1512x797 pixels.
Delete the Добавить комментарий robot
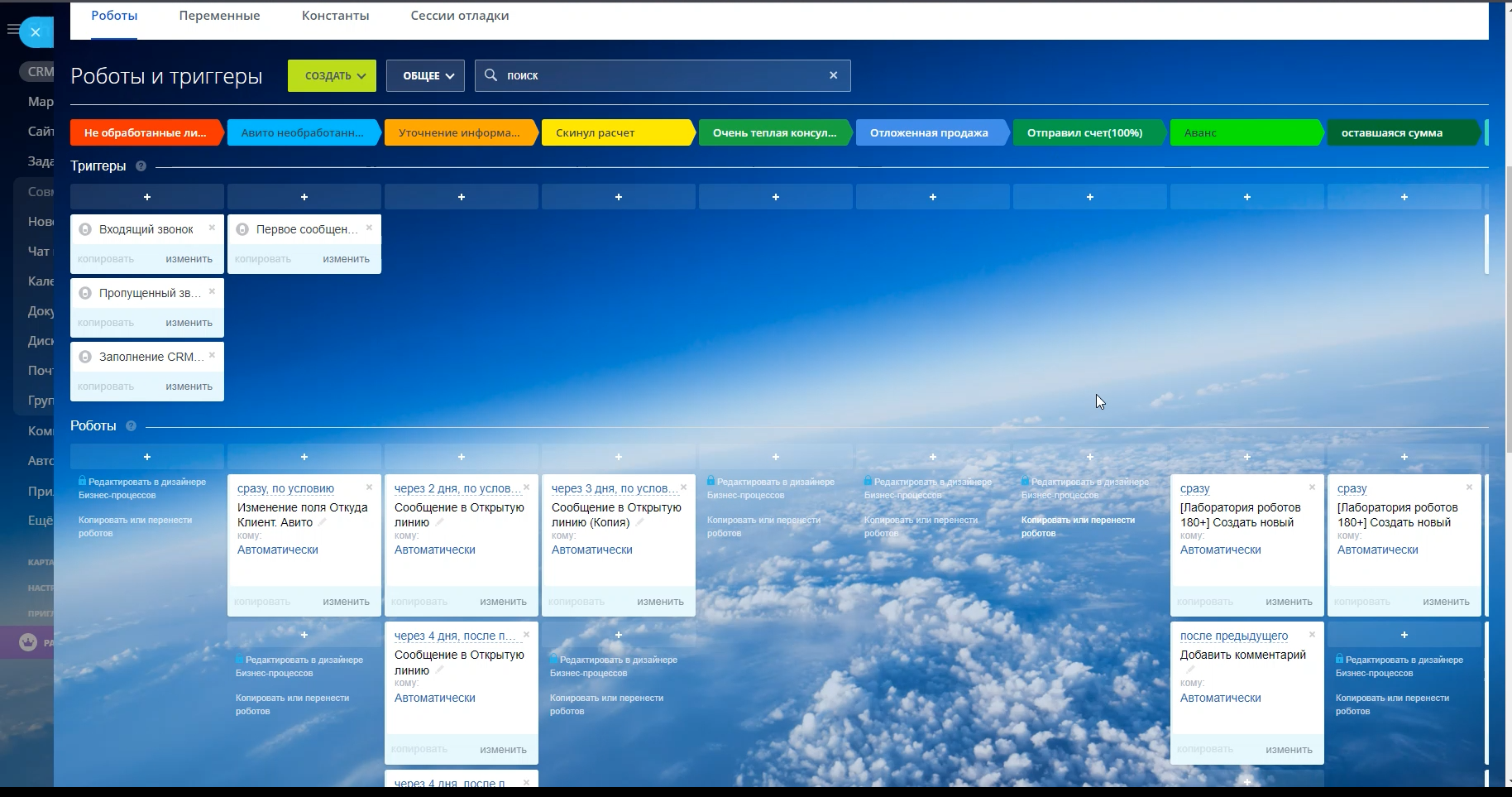(1312, 635)
